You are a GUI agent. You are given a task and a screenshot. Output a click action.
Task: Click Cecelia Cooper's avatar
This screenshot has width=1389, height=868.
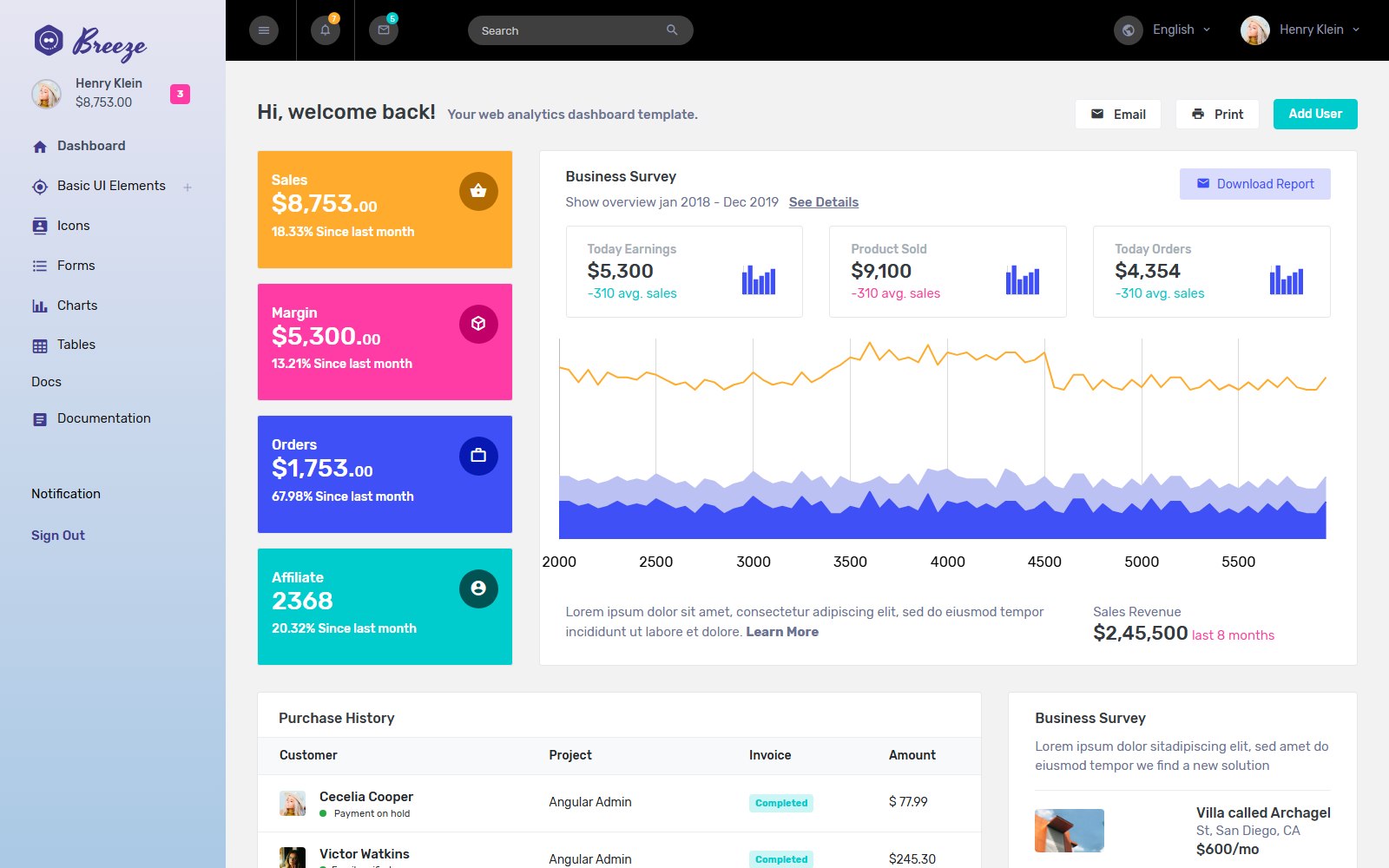coord(293,804)
